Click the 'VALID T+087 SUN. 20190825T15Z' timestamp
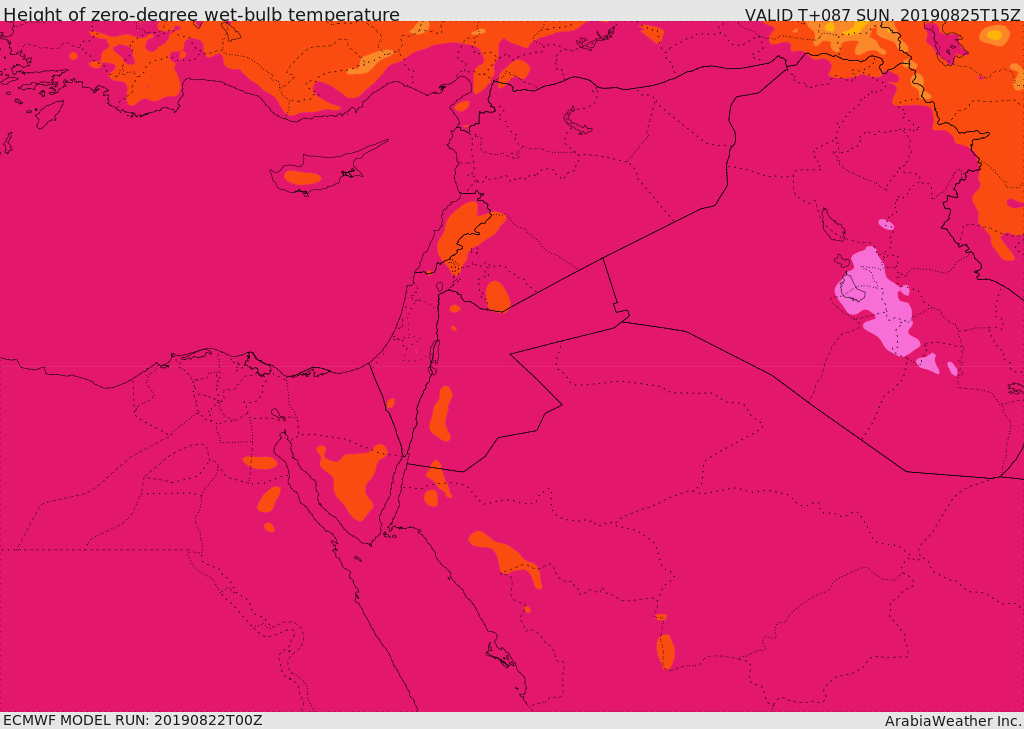Screen dimensions: 1024x729 (x=882, y=14)
